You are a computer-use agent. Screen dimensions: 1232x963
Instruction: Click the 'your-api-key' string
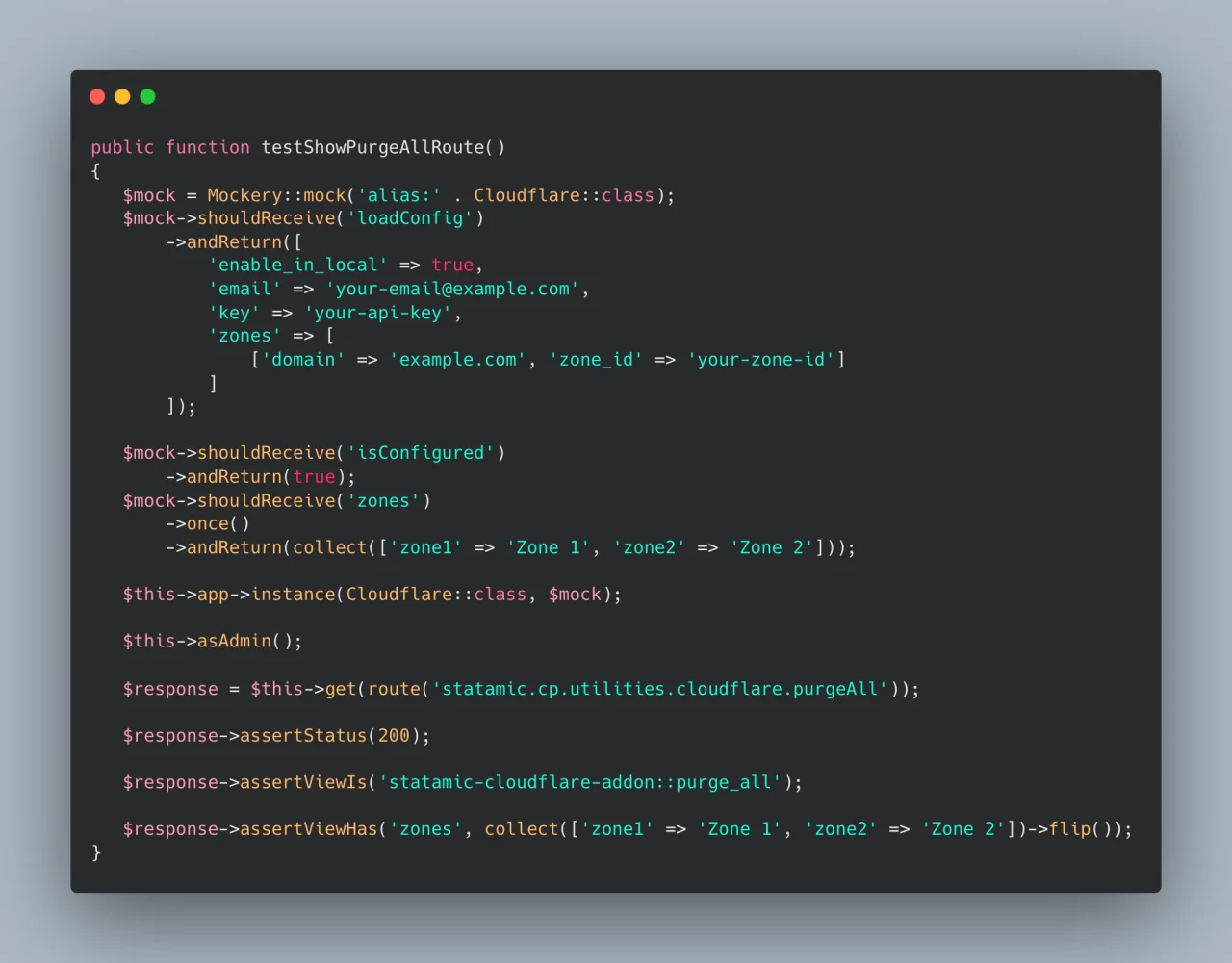click(378, 313)
